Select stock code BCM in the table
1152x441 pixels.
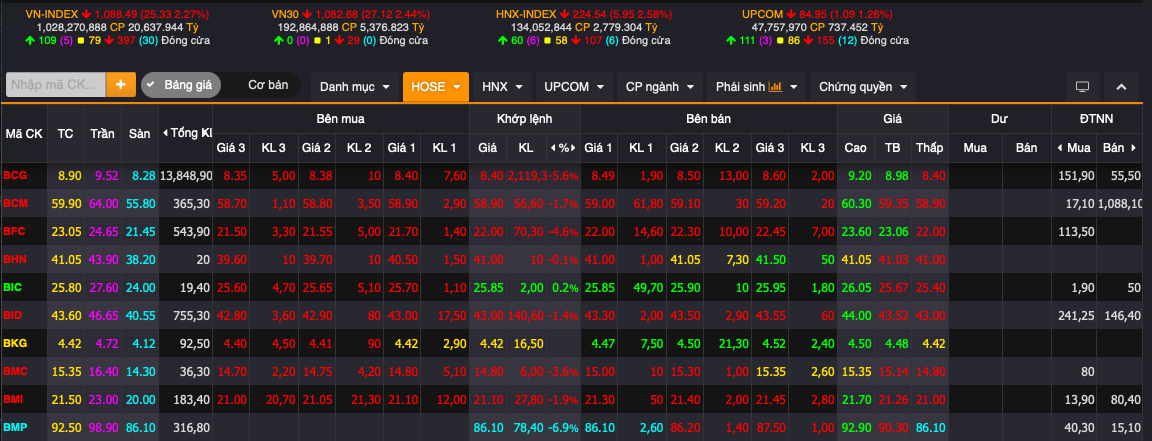coord(15,204)
